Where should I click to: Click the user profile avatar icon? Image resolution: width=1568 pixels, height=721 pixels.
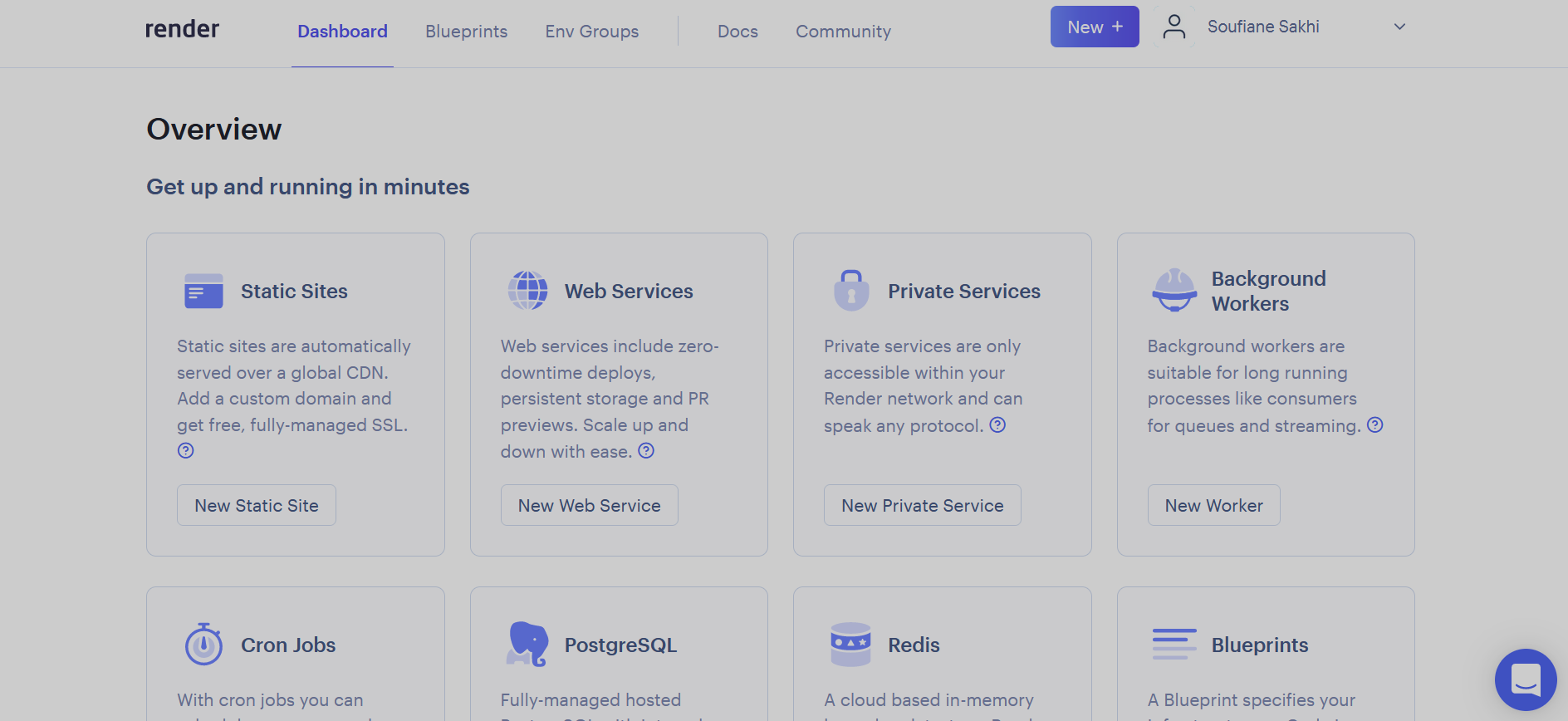[x=1174, y=27]
